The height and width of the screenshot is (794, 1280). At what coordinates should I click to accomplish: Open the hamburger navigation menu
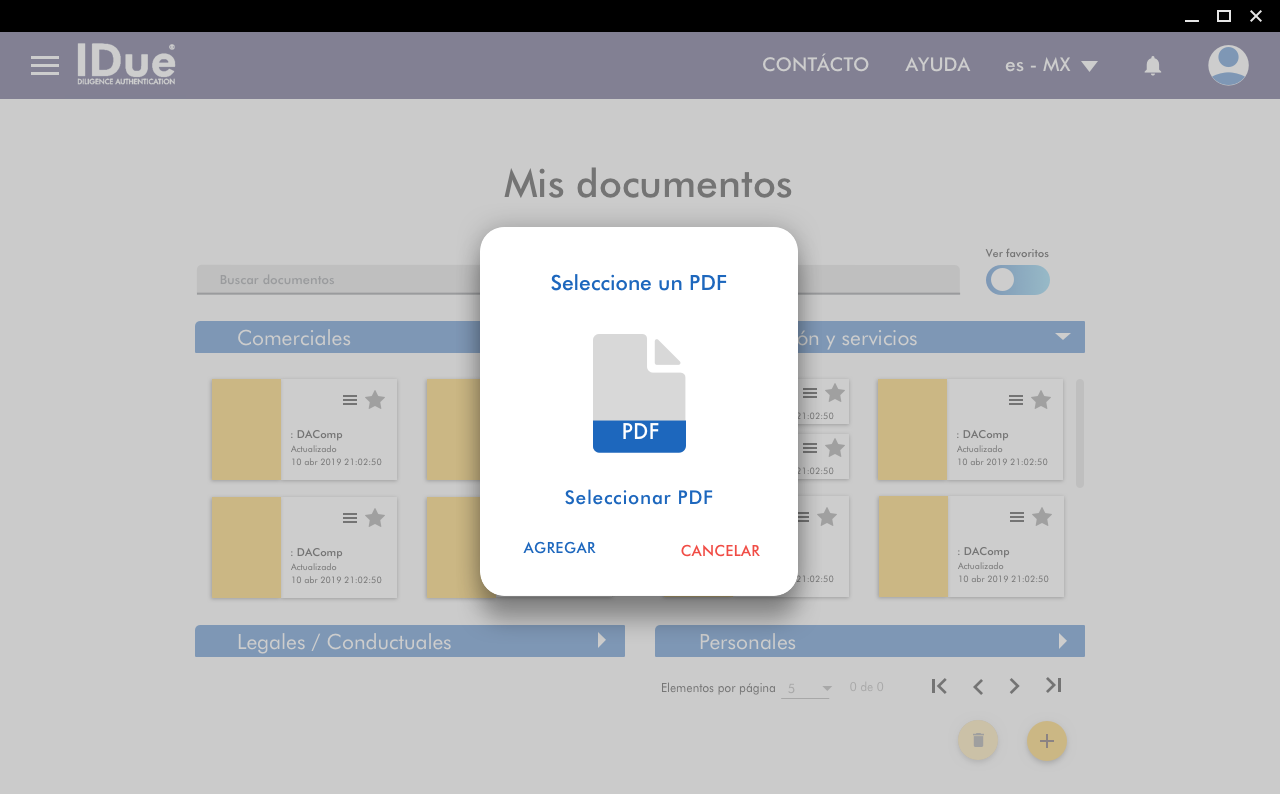(x=45, y=66)
